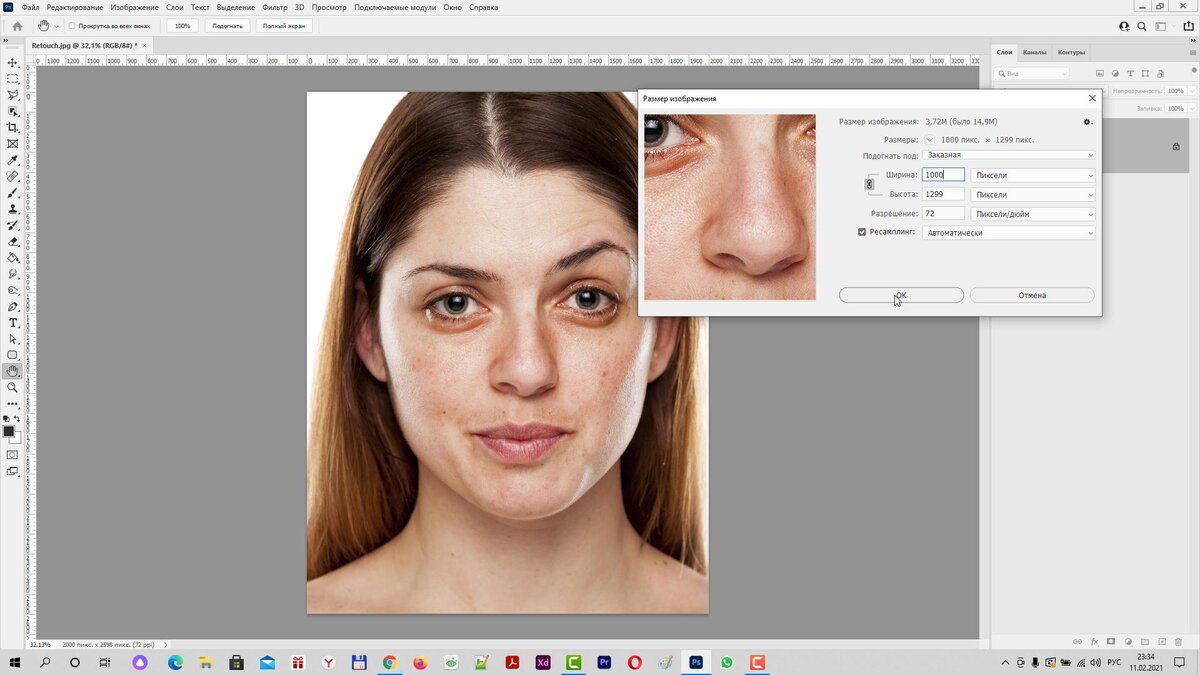The height and width of the screenshot is (675, 1200).
Task: Open Premiere Pro from the taskbar
Action: click(x=604, y=662)
